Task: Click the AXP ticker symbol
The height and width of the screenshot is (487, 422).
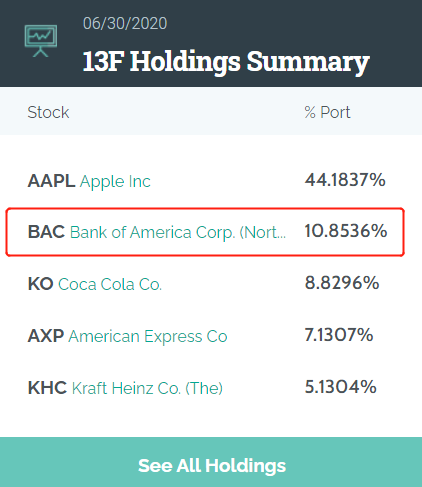Action: click(x=46, y=336)
